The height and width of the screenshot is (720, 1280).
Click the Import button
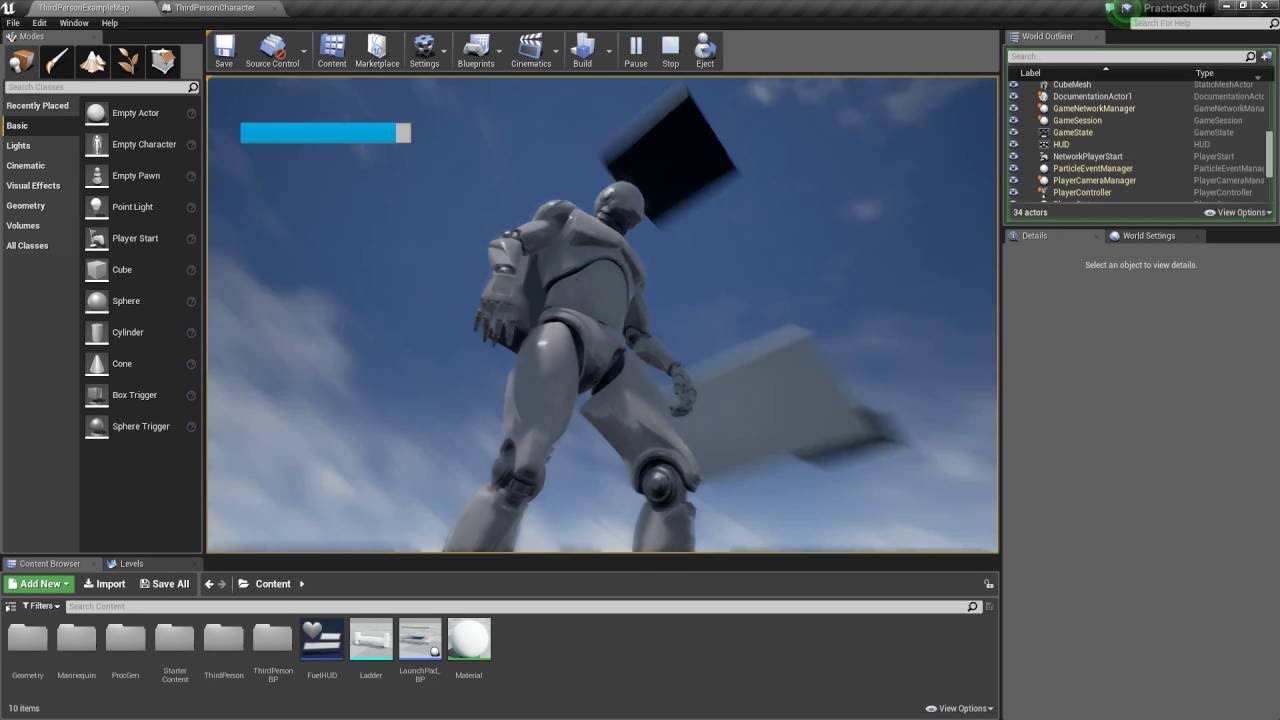pyautogui.click(x=104, y=584)
